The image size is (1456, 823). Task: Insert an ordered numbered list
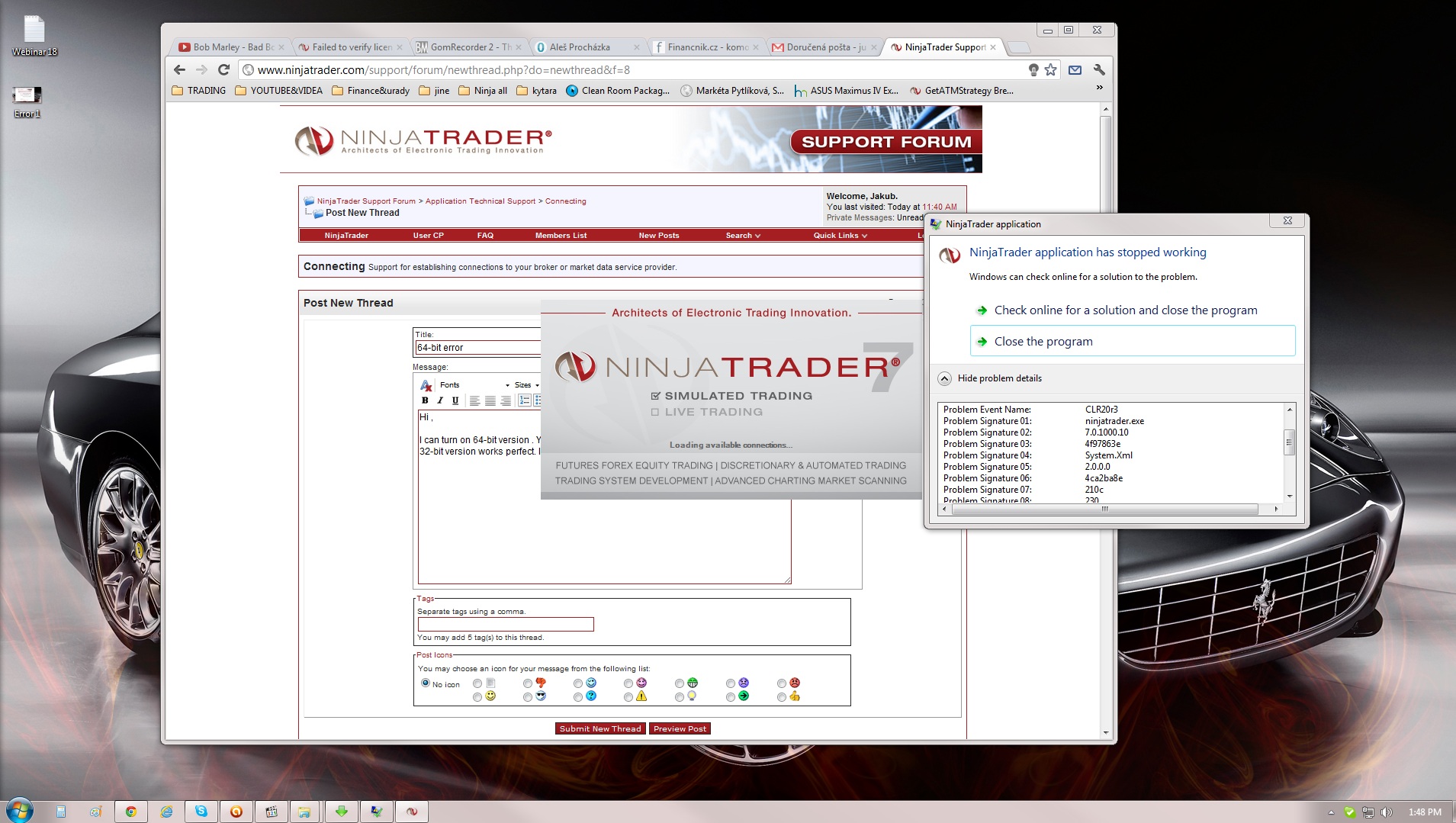point(524,400)
